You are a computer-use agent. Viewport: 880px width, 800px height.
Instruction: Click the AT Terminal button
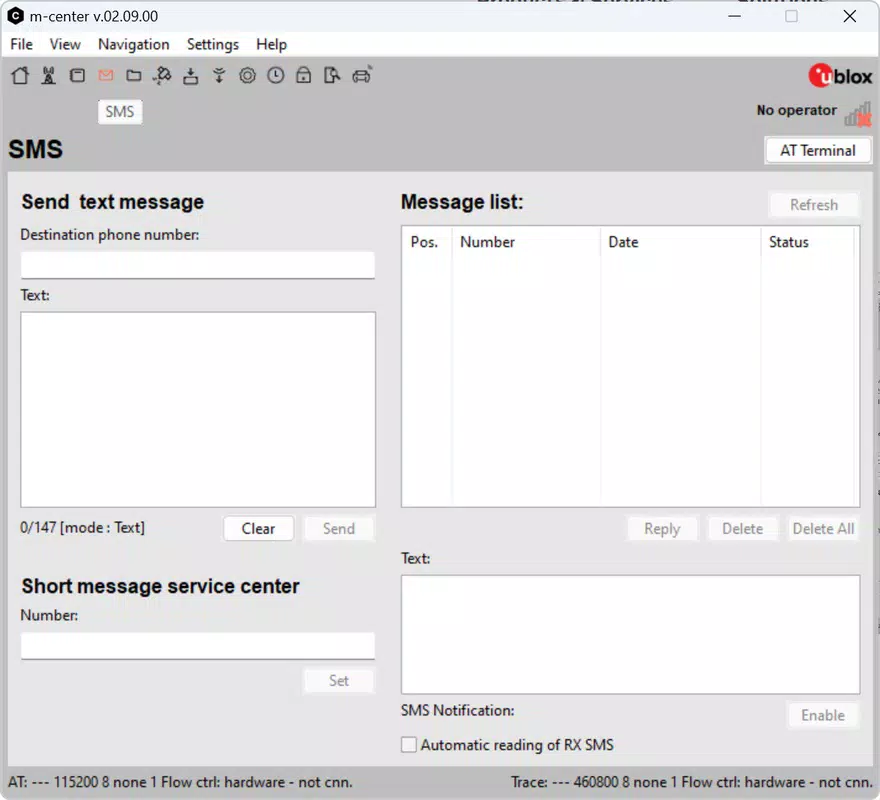point(818,150)
